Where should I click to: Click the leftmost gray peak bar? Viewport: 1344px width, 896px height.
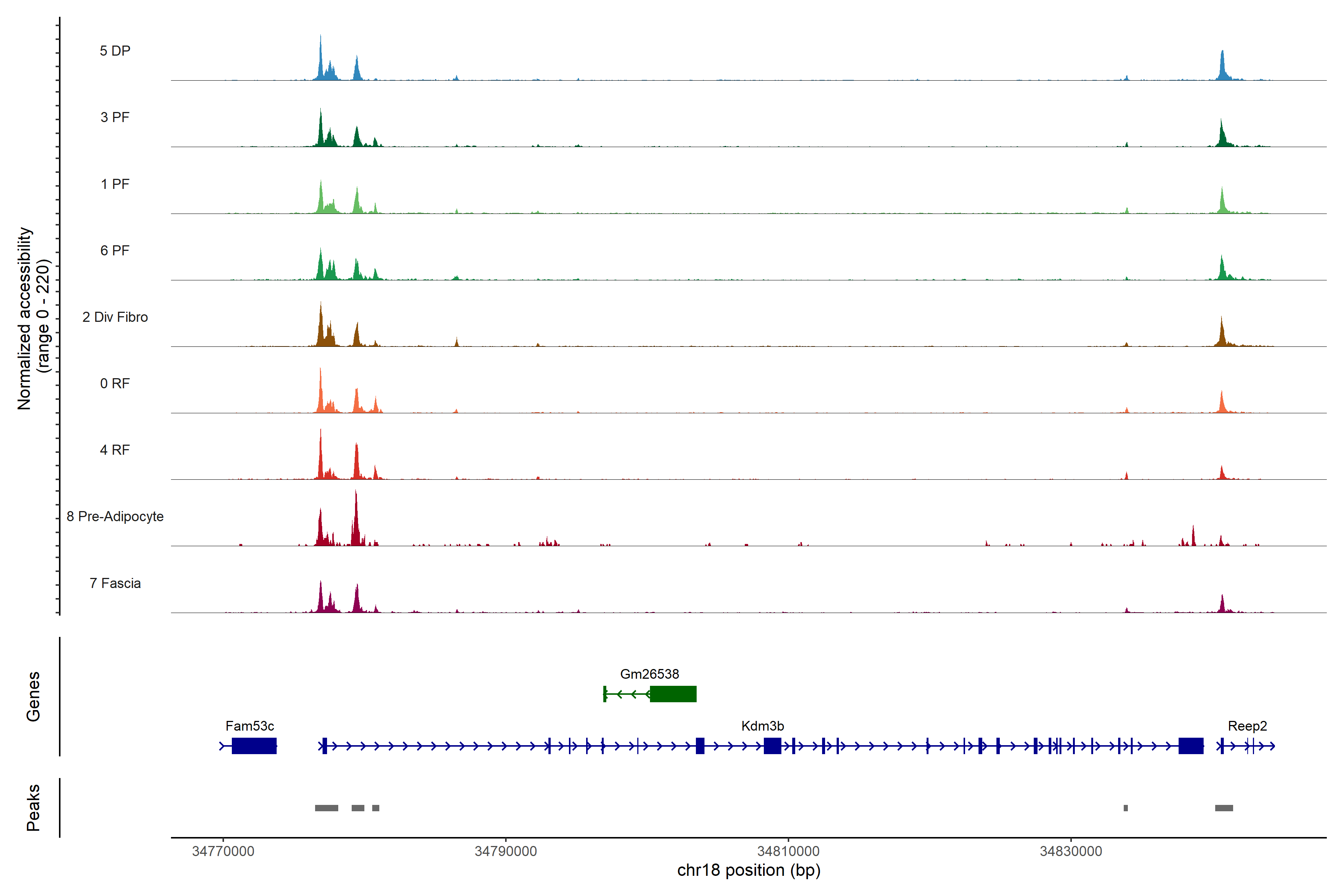click(x=326, y=808)
